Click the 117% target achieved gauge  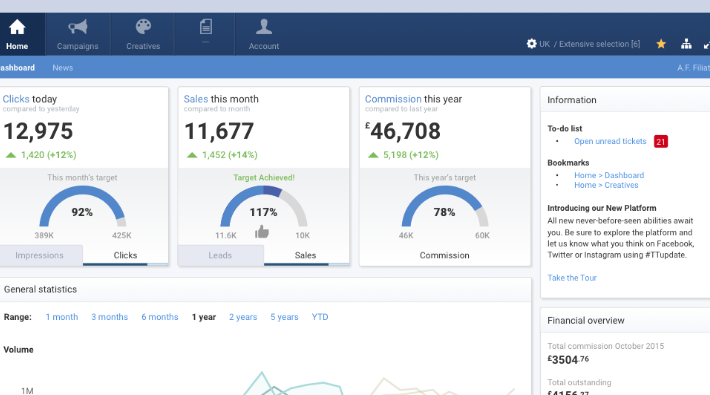coord(264,207)
